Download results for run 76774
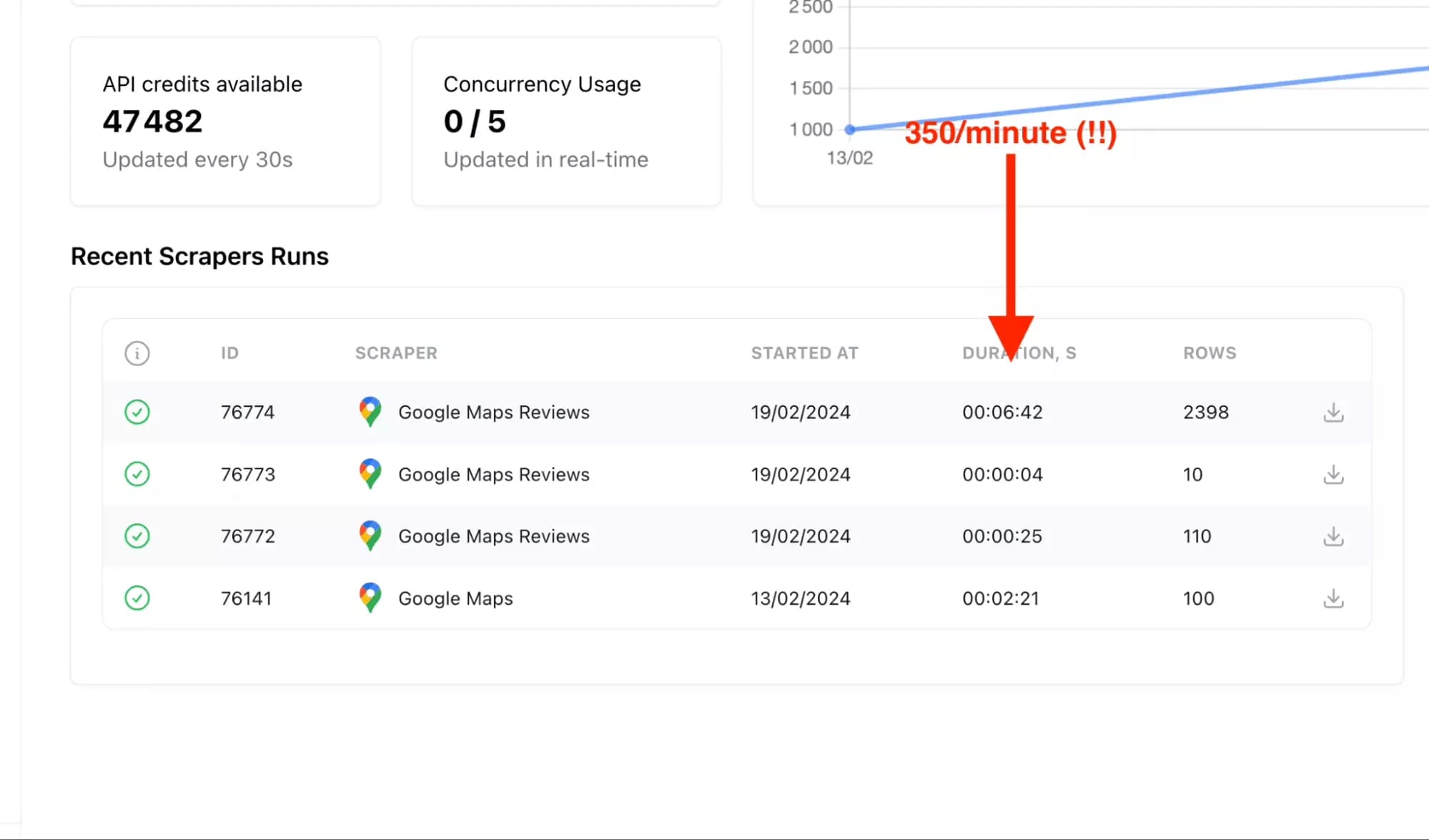 pos(1333,412)
